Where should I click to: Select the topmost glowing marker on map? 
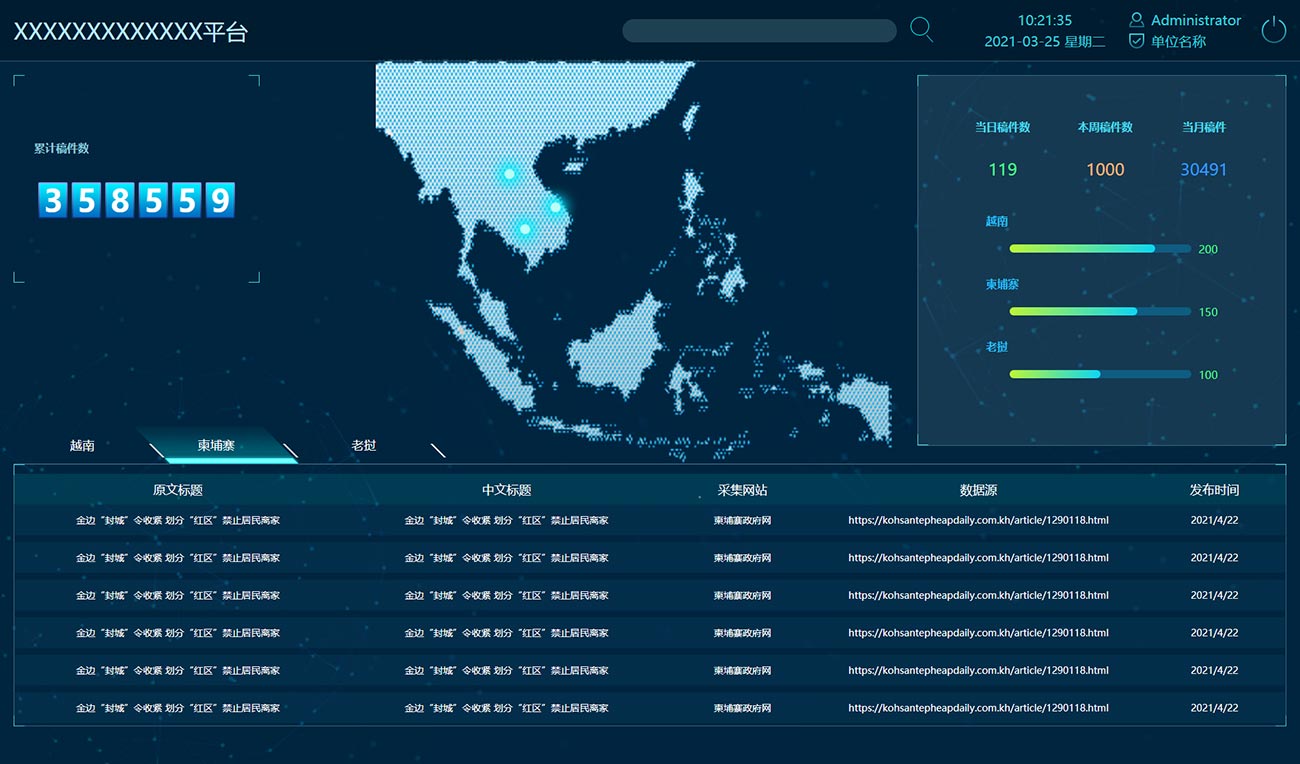coord(509,174)
